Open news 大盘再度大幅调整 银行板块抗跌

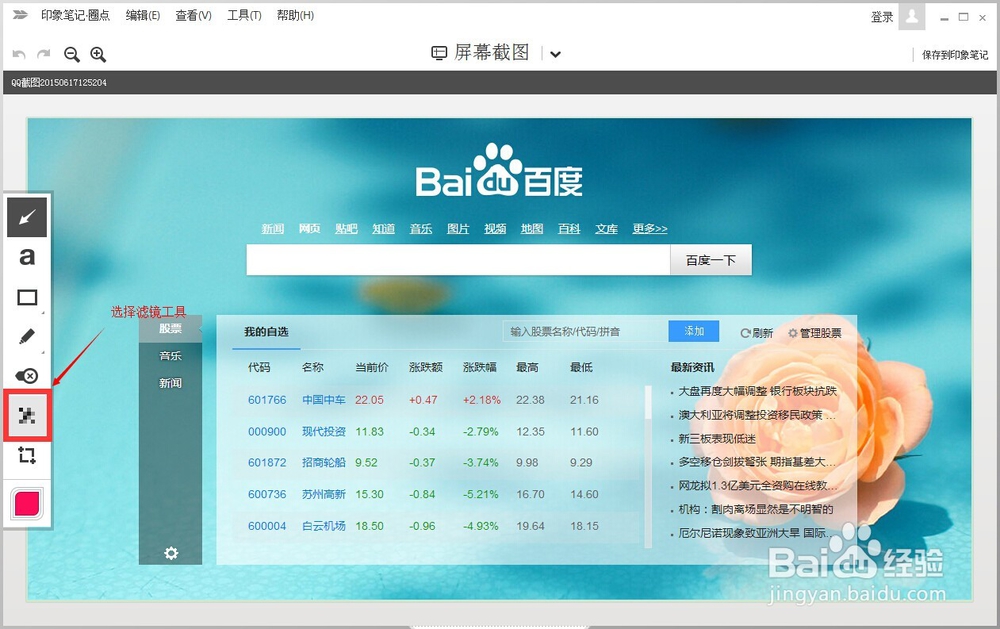(757, 391)
